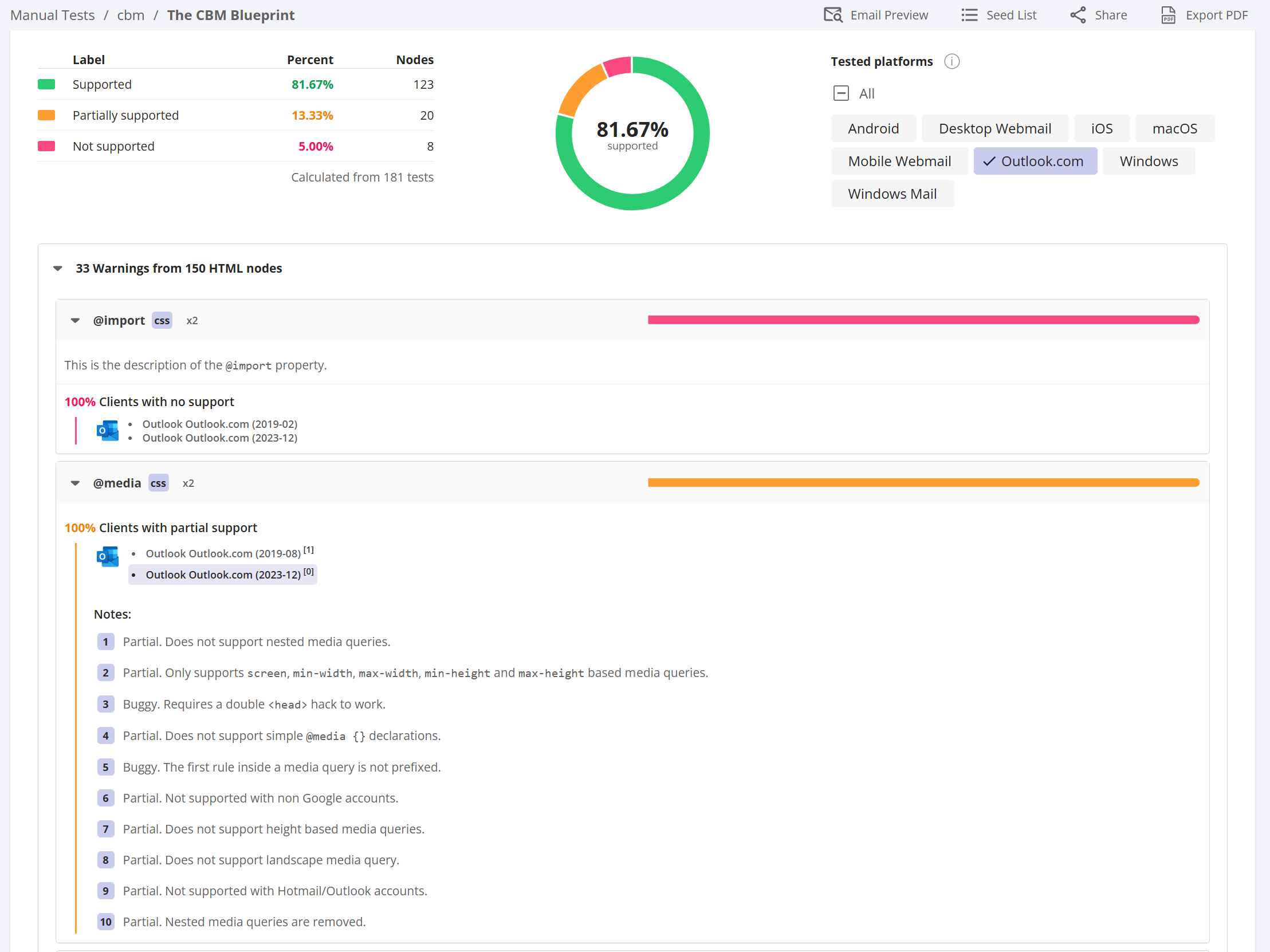This screenshot has width=1270, height=952.
Task: Click the Outlook logo under @import
Action: pyautogui.click(x=107, y=431)
